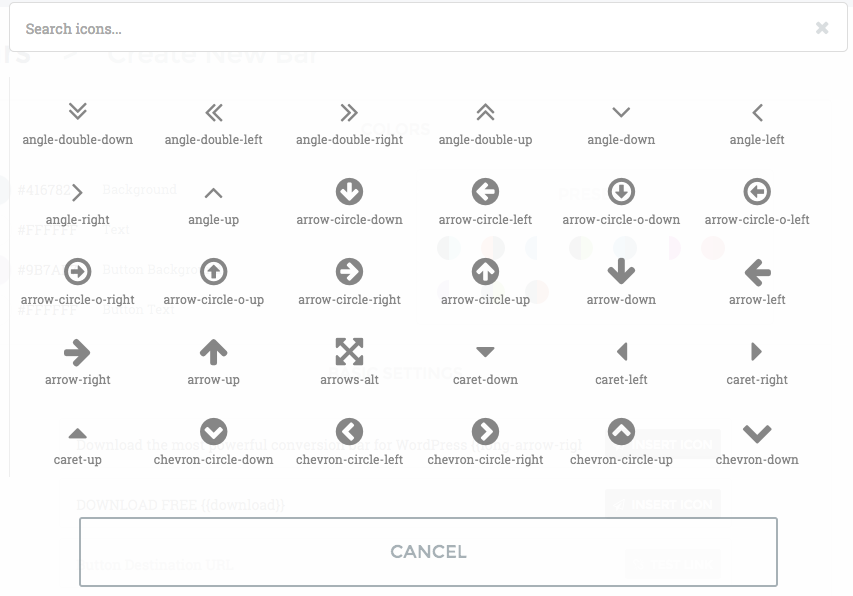
Task: Select the angle-double-down icon
Action: click(x=77, y=112)
